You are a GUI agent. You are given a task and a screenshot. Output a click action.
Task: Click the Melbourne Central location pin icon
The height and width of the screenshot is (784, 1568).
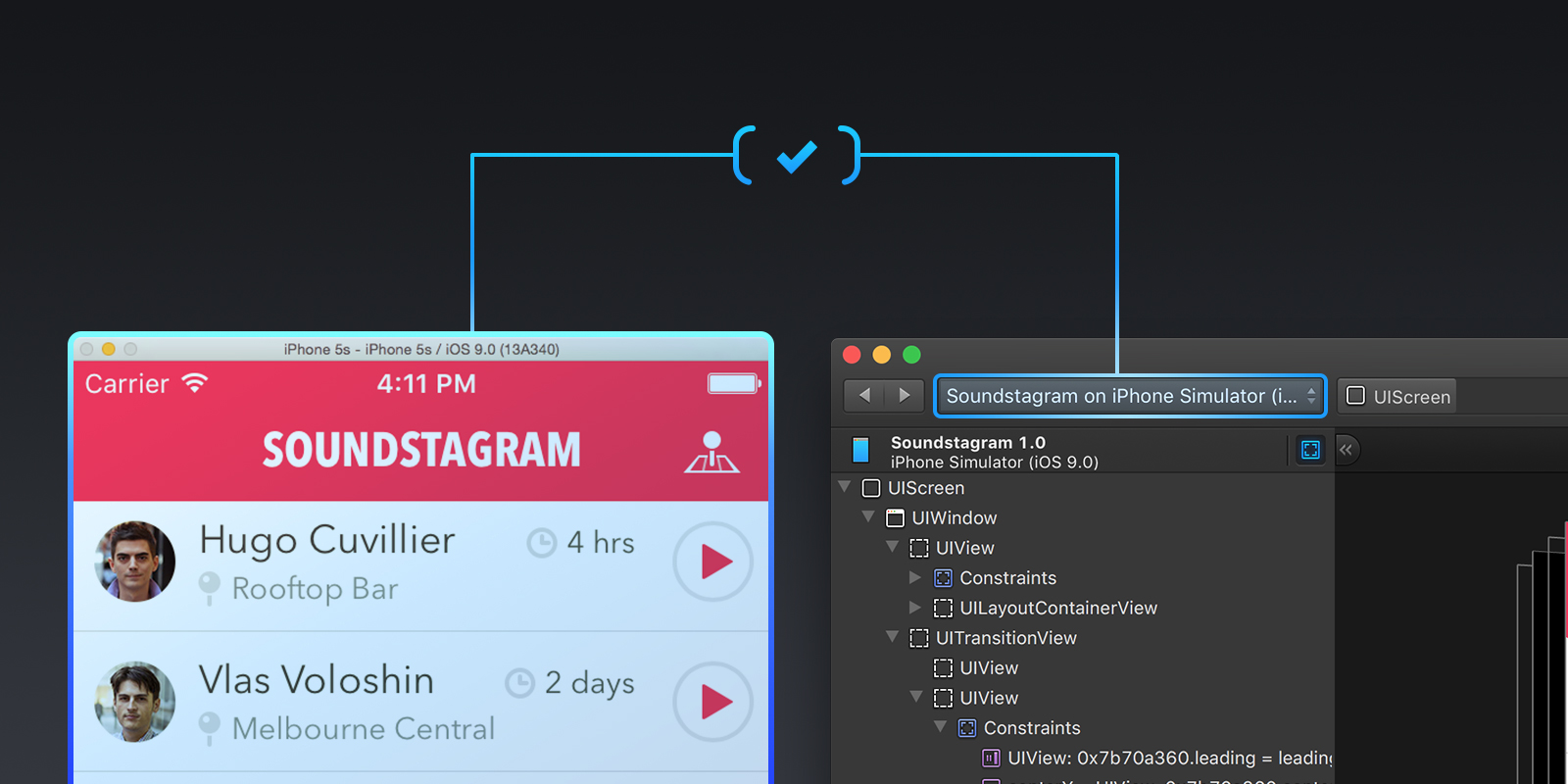(x=209, y=728)
